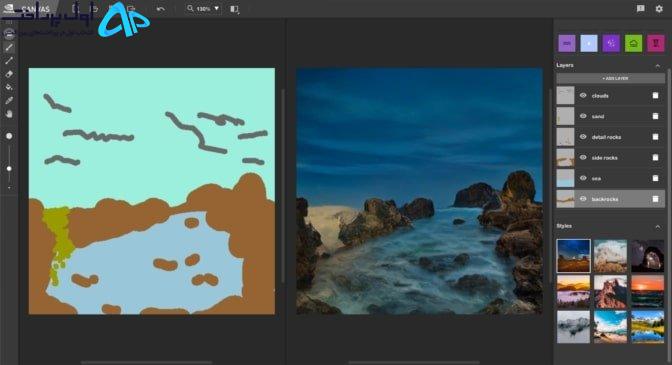Apply the orange sunset over sea style

point(648,292)
